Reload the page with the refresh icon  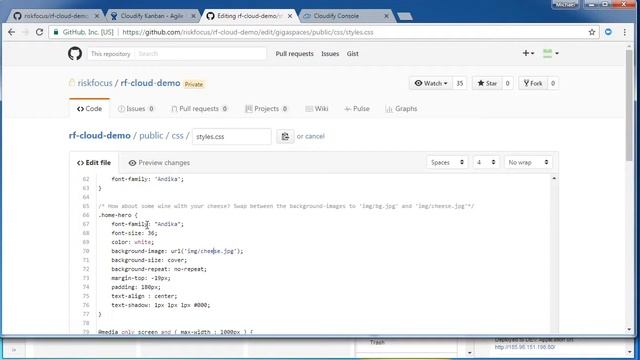coord(39,32)
